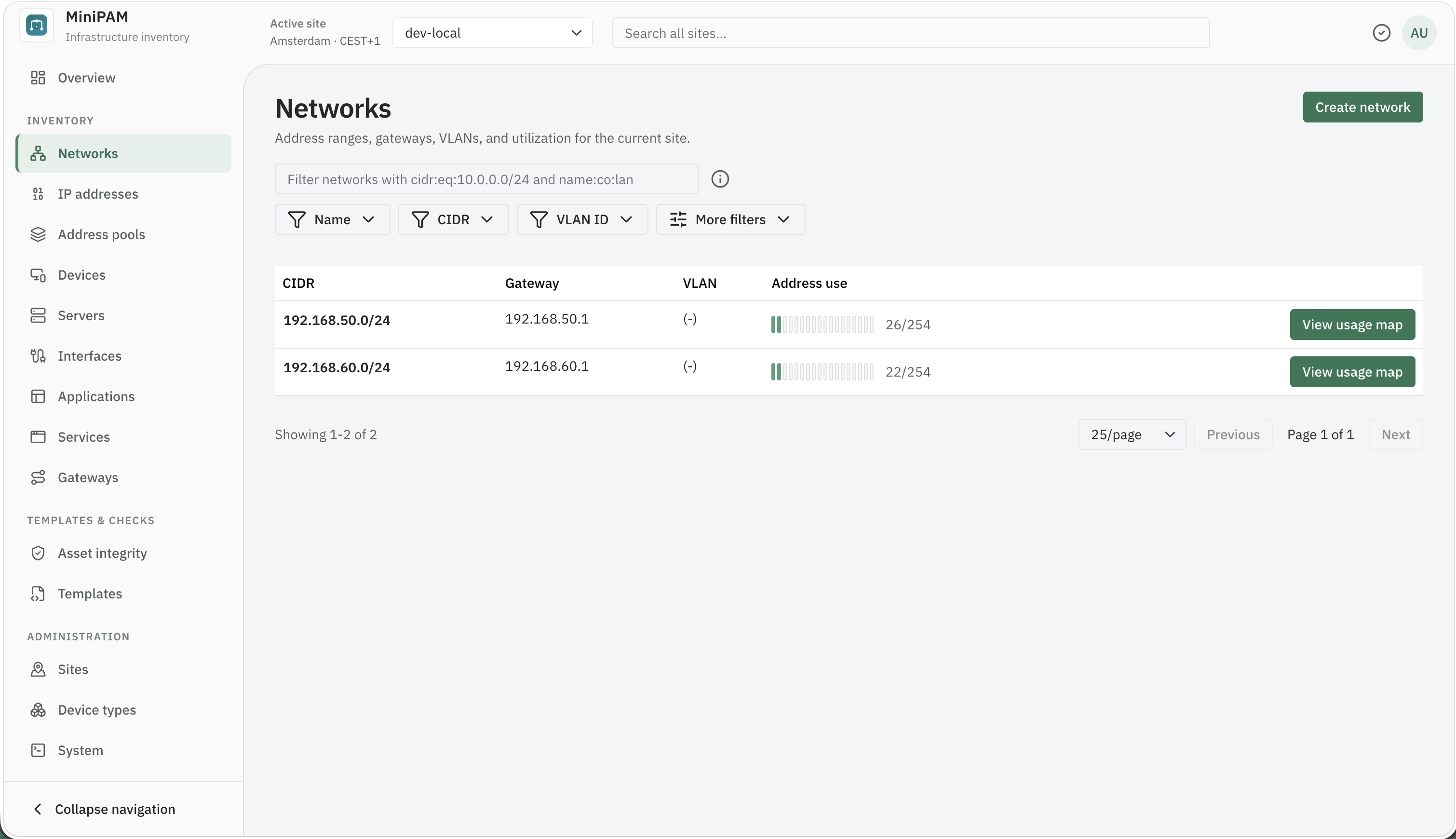Click the 192.168.50.0/24 network cell
This screenshot has width=1456, height=839.
point(337,320)
